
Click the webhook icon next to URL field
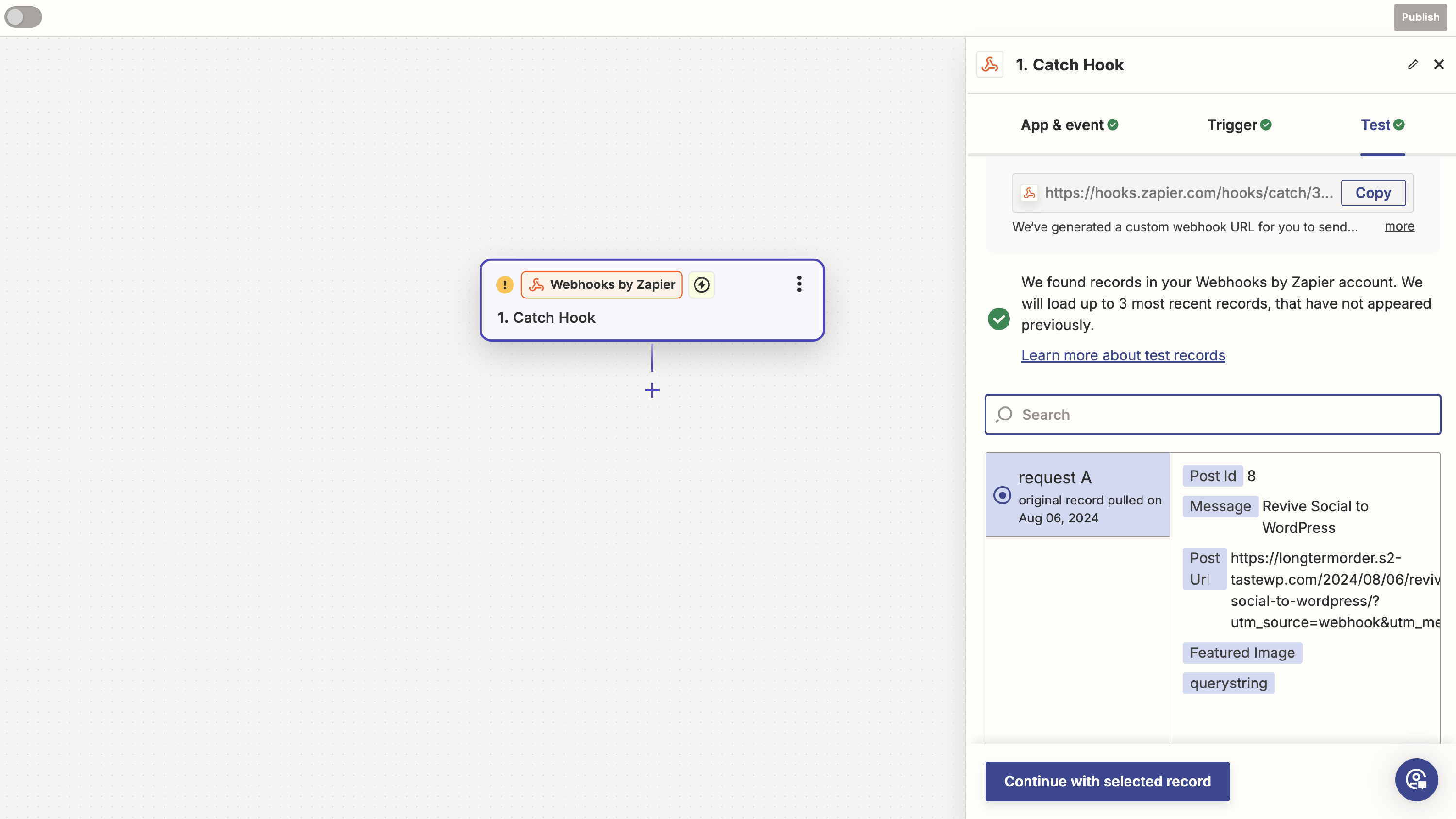click(x=1029, y=193)
